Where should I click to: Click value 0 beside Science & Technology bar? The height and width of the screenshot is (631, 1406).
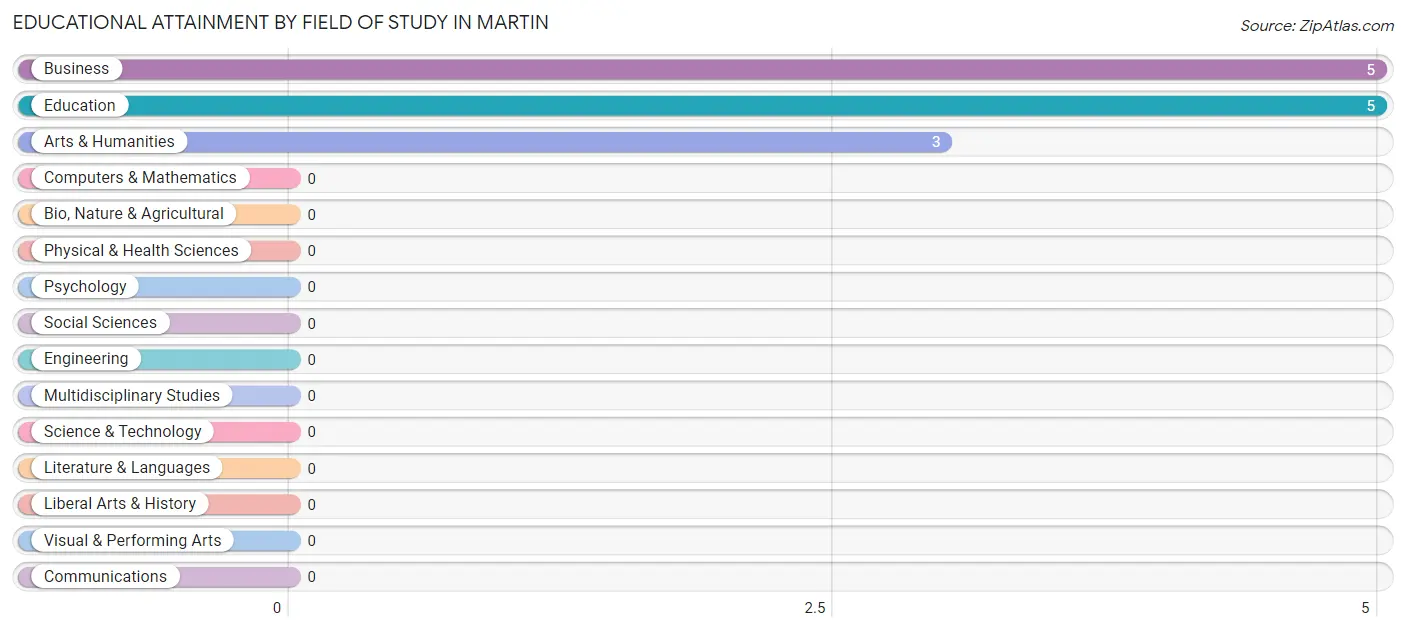[312, 432]
